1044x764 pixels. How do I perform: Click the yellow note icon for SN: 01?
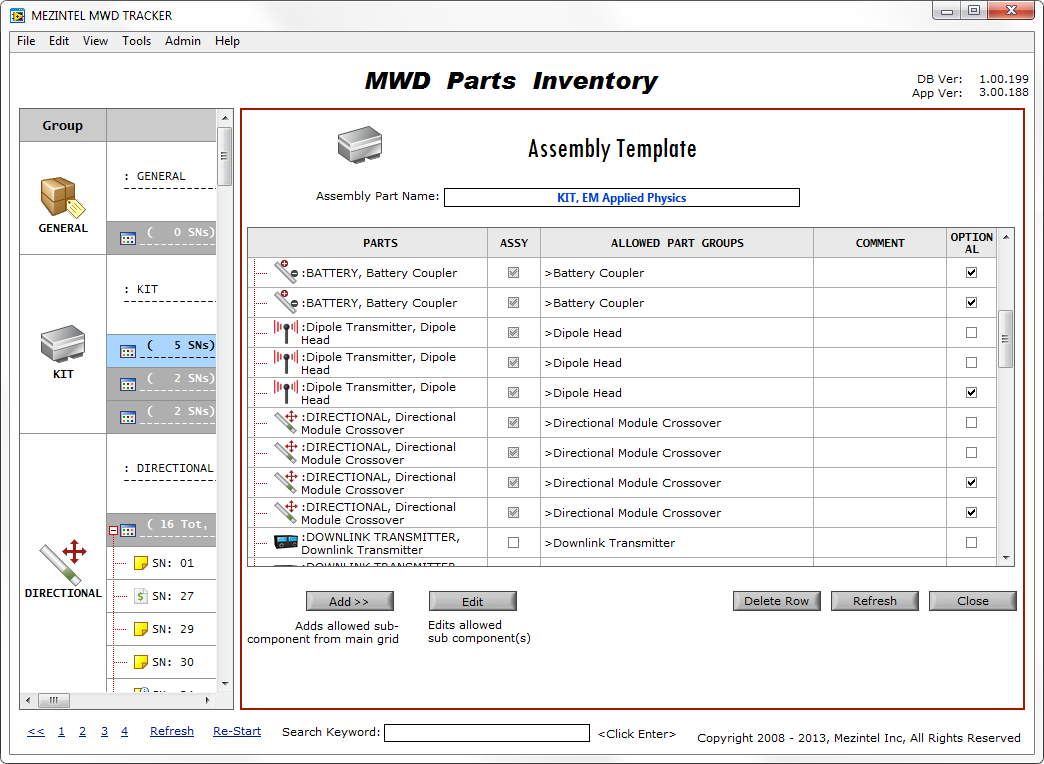point(140,564)
